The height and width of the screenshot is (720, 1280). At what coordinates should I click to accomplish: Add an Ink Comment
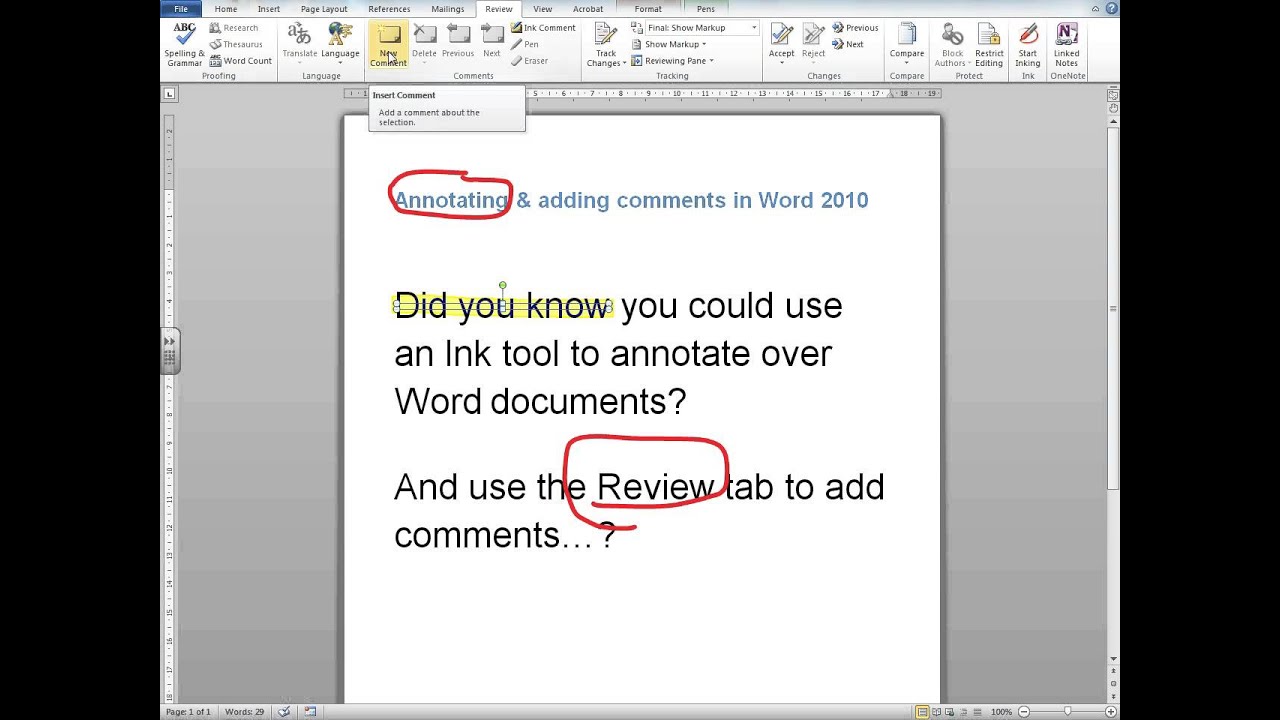(x=543, y=28)
